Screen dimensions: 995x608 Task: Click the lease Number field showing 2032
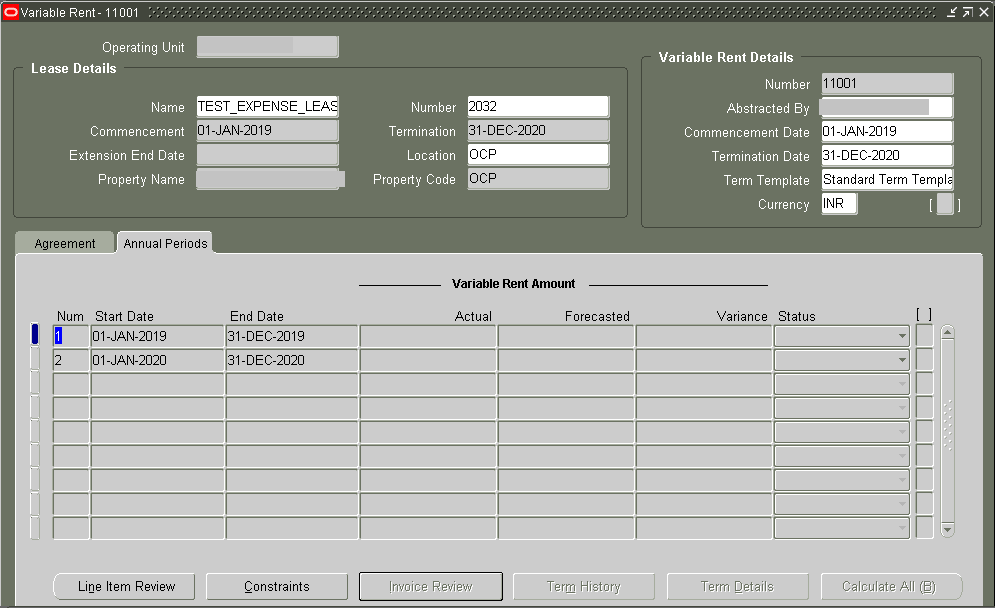pos(538,107)
